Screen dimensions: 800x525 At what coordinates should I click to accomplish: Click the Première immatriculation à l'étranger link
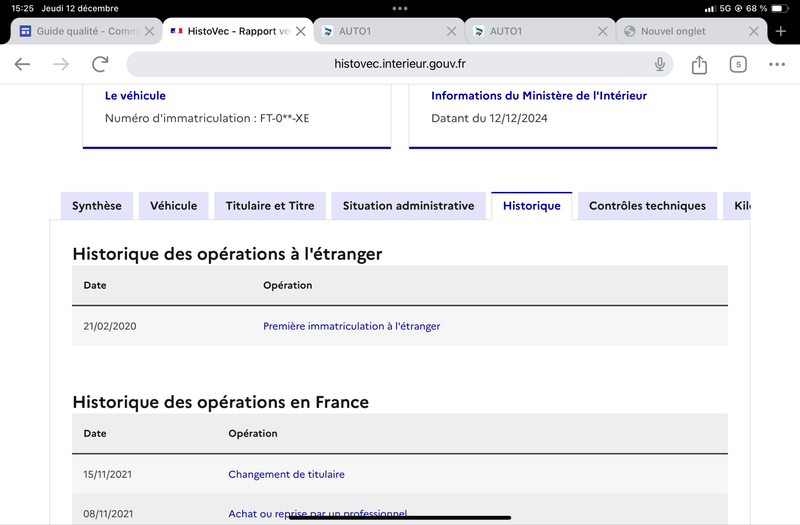352,326
